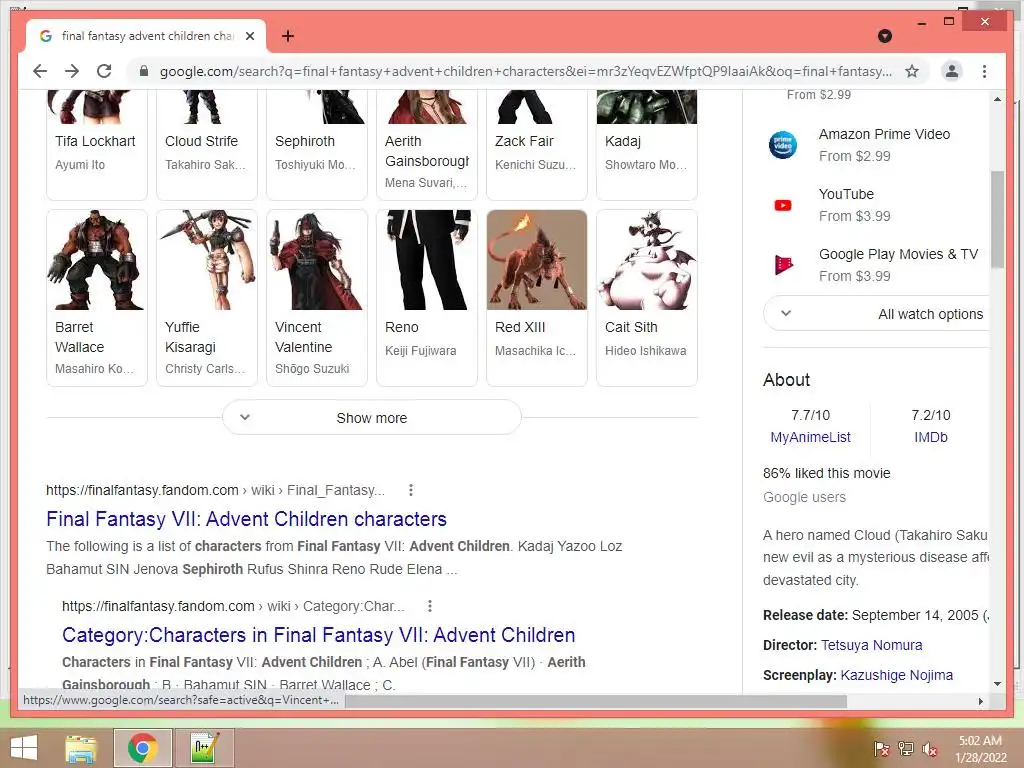1024x768 pixels.
Task: Open the notepad app in the taskbar
Action: [204, 748]
